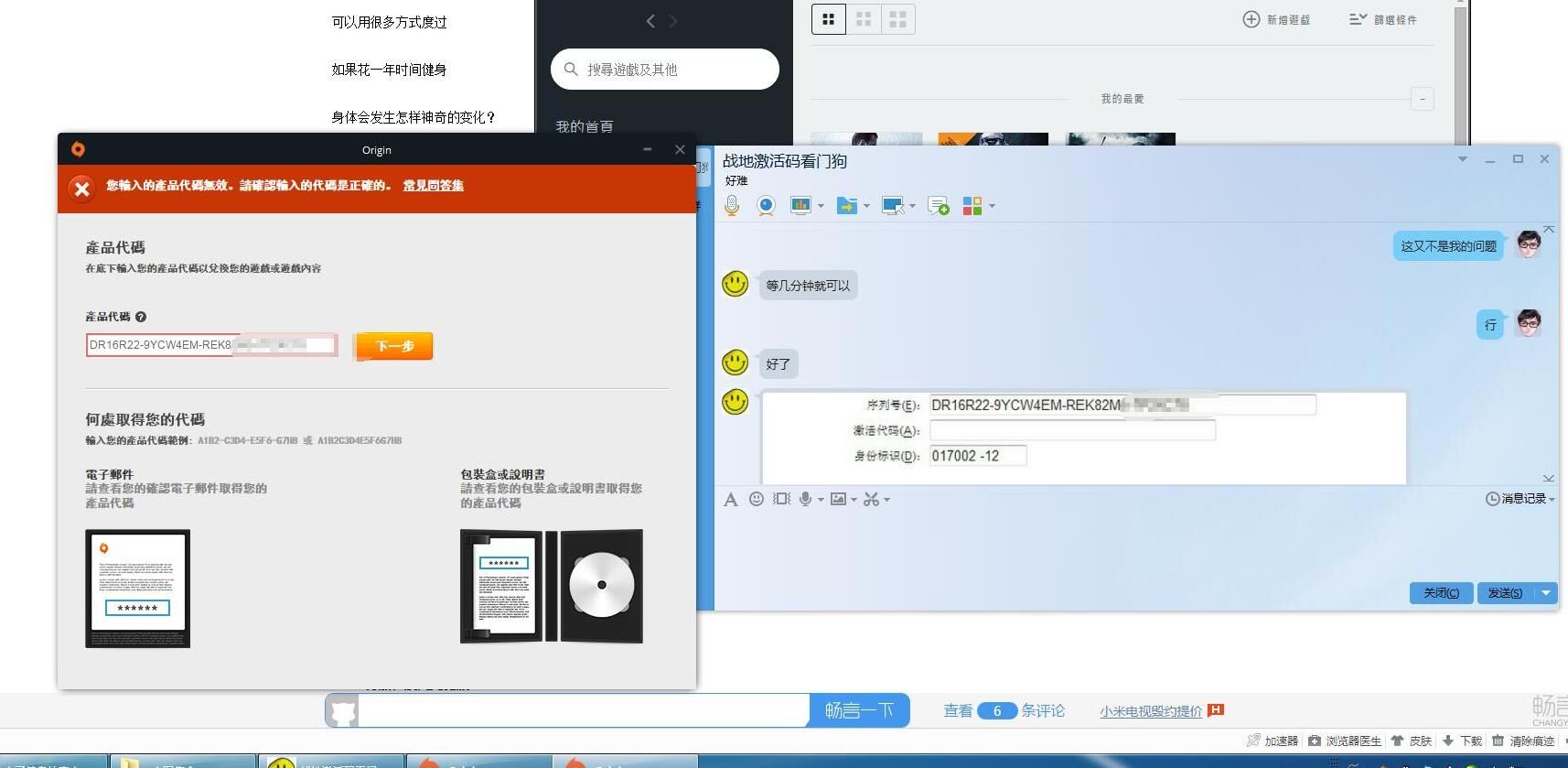This screenshot has height=768, width=1568.
Task: Expand the send picture dropdown arrow
Action: click(x=854, y=500)
